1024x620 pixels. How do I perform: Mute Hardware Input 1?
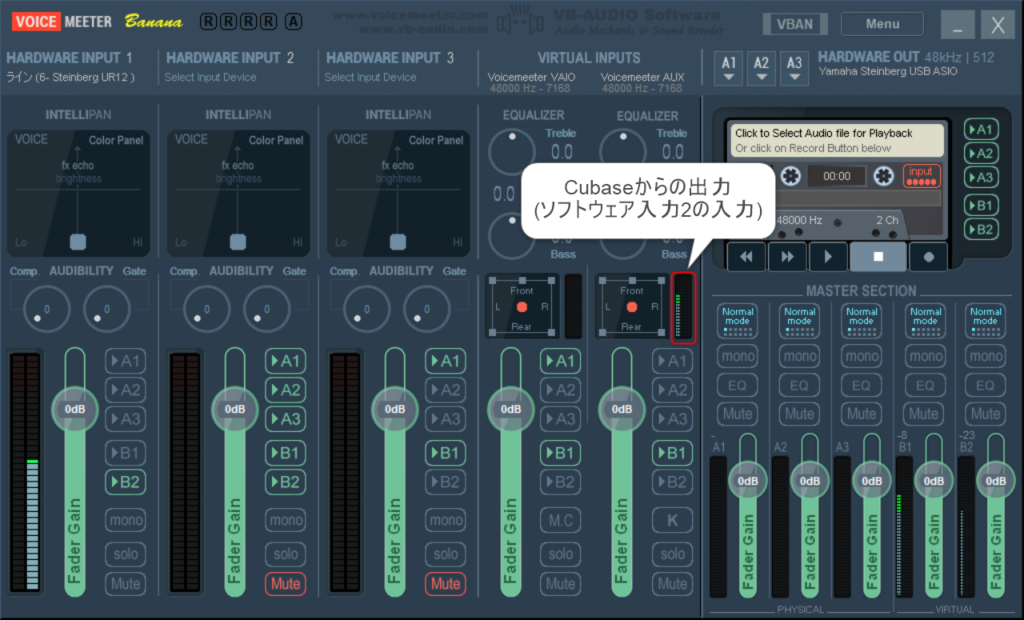click(125, 583)
